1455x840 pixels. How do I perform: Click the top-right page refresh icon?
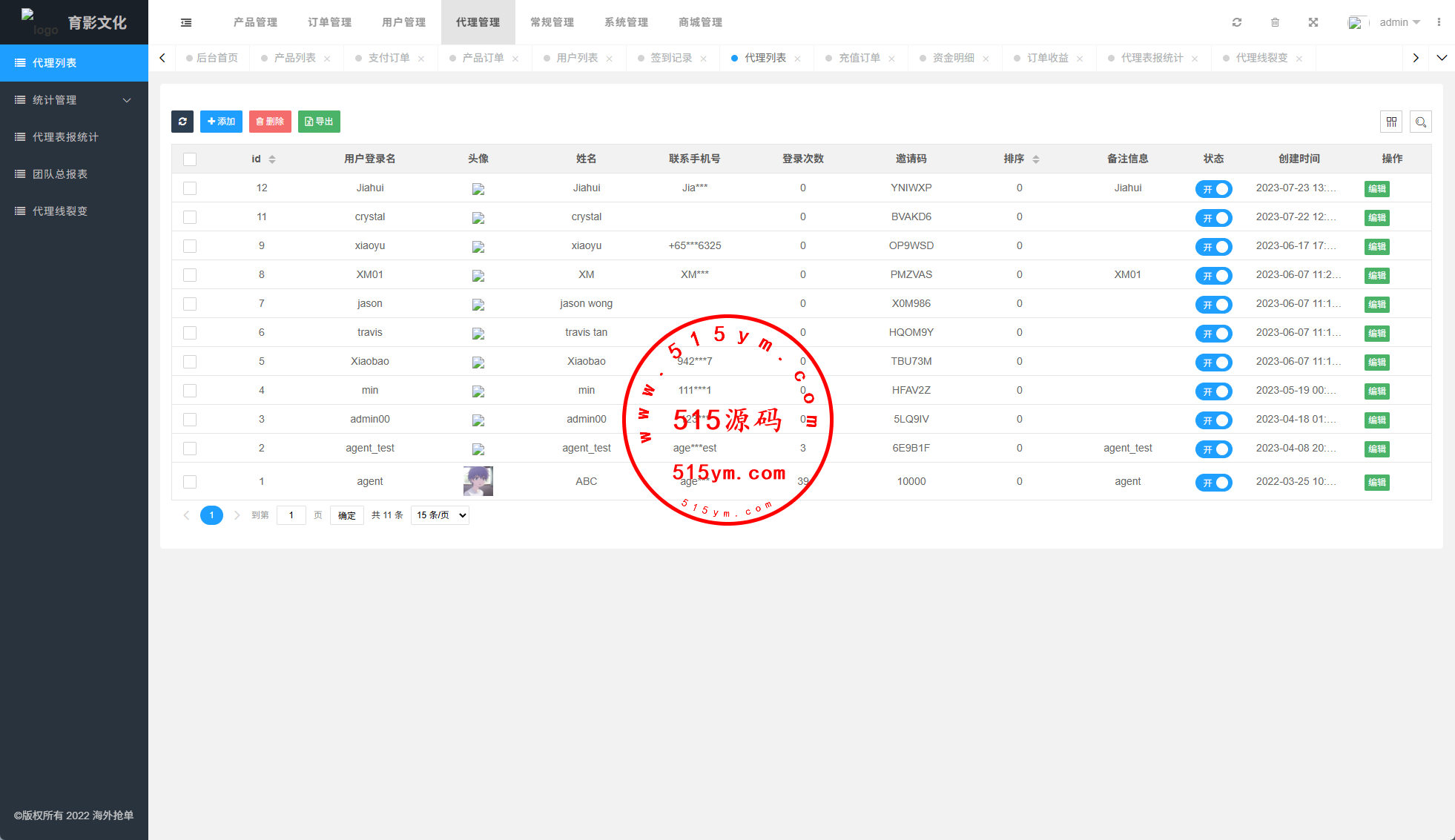click(x=1237, y=22)
